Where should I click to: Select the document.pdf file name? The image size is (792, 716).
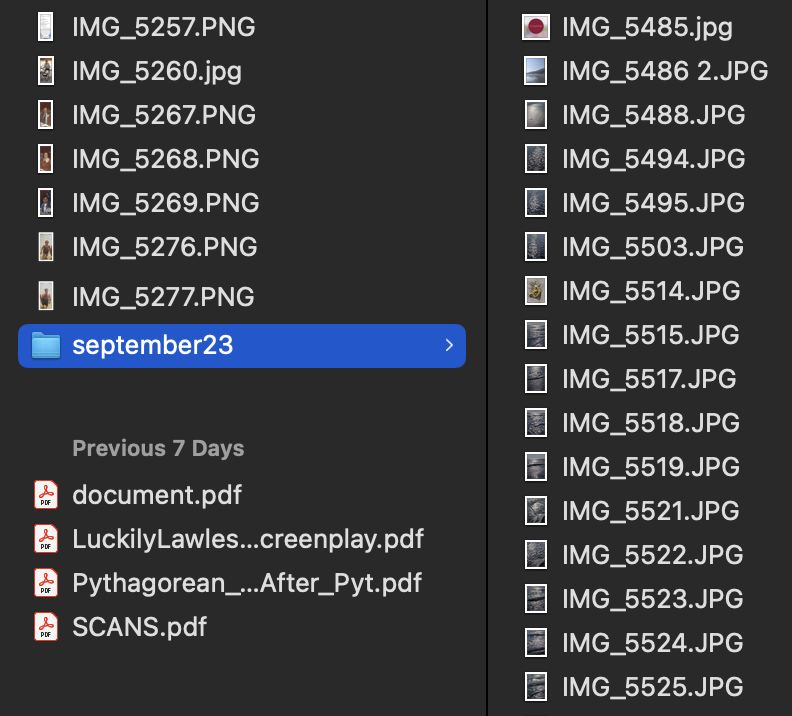(157, 495)
